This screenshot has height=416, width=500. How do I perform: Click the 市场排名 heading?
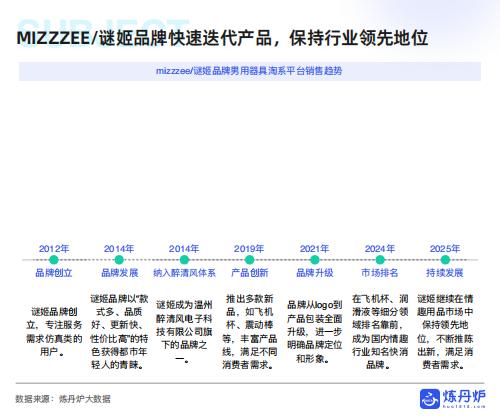pos(380,273)
